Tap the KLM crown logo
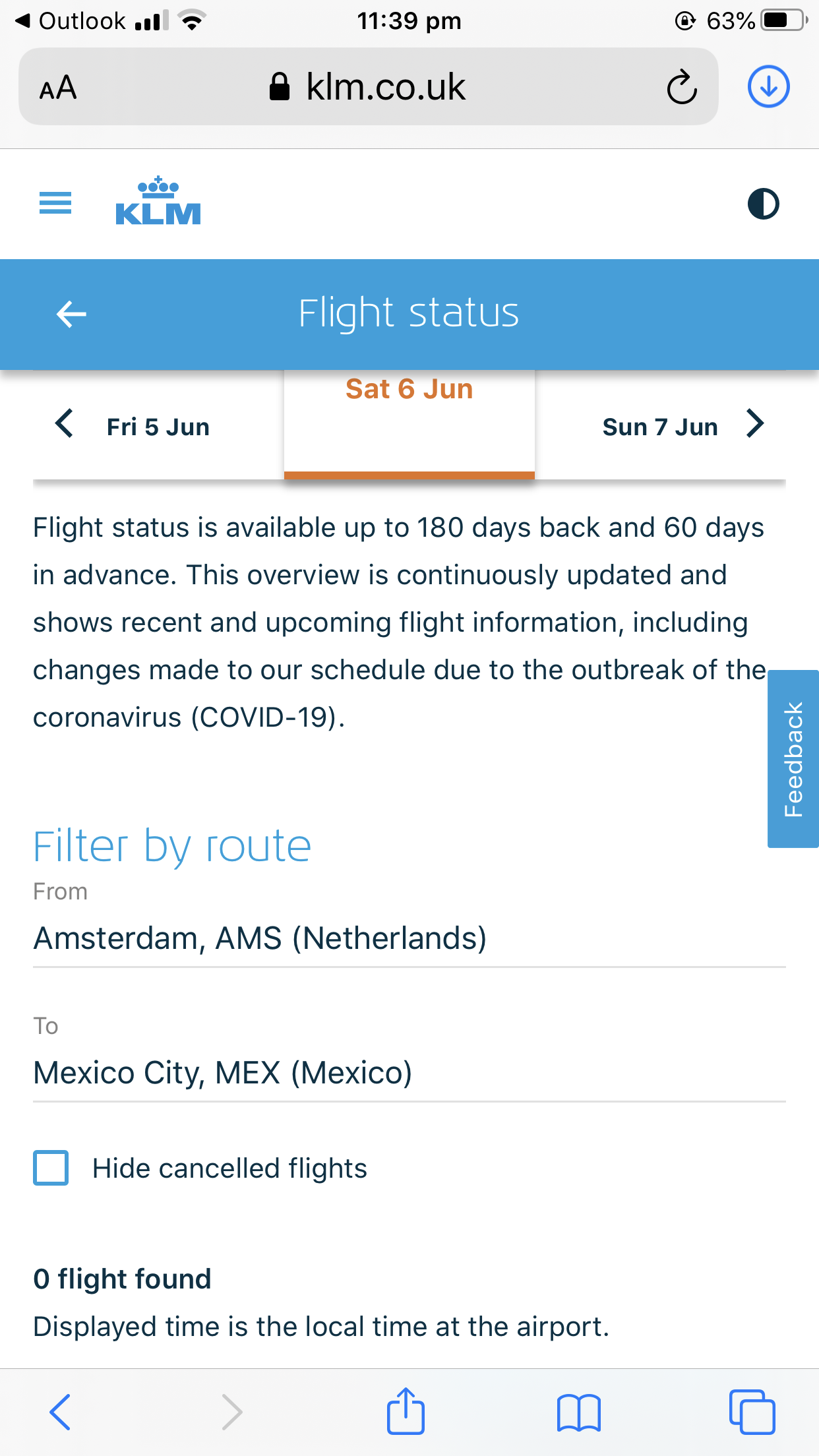 click(x=158, y=201)
